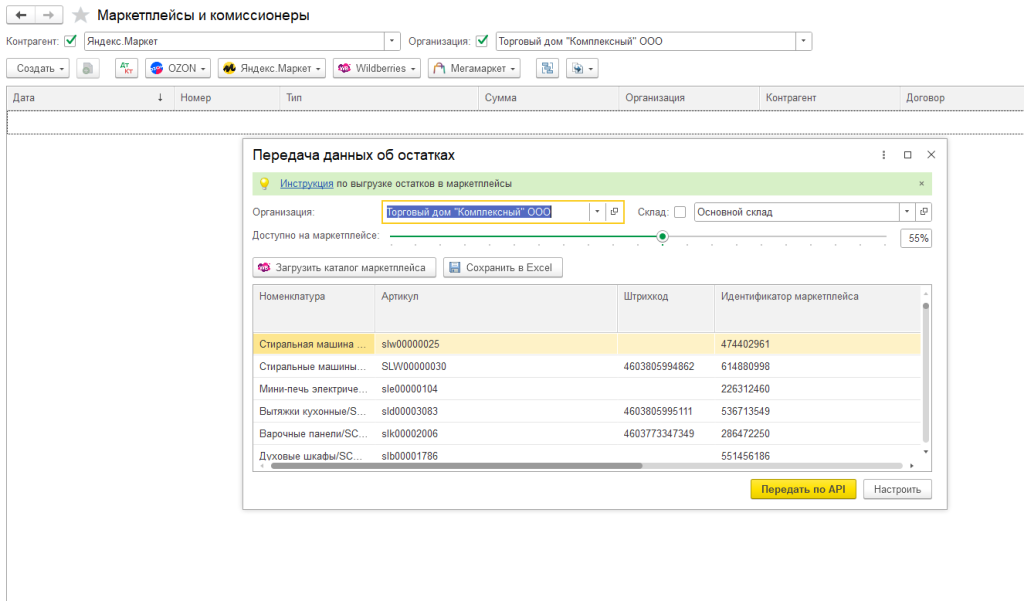This screenshot has height=601, width=1024.
Task: Click the toolbar icon right of Мегамаркет
Action: (547, 68)
